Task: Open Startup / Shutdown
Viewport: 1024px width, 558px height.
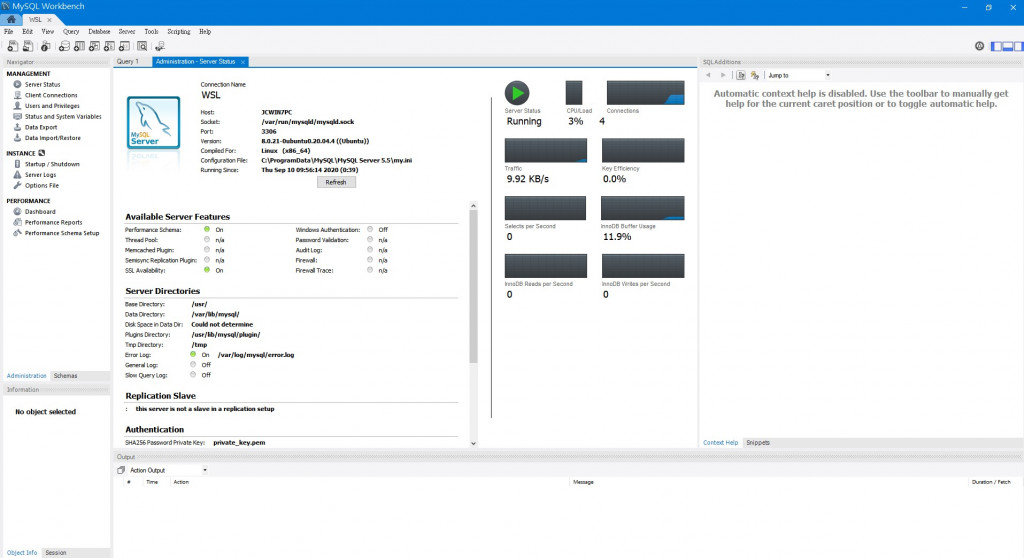Action: coord(52,164)
